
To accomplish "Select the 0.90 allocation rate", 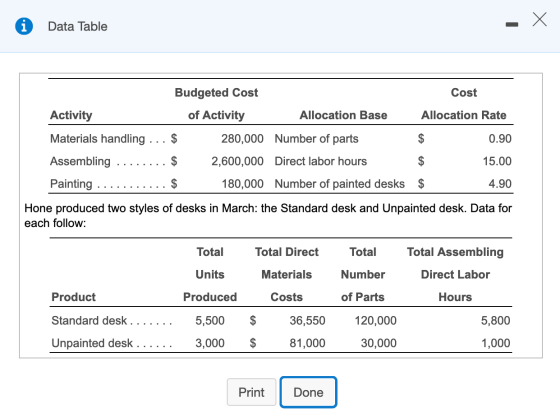I will [500, 139].
